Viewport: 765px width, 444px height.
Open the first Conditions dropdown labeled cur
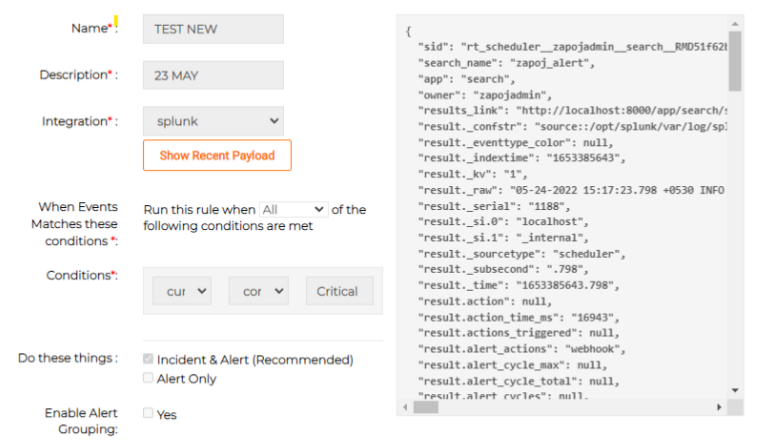(182, 291)
